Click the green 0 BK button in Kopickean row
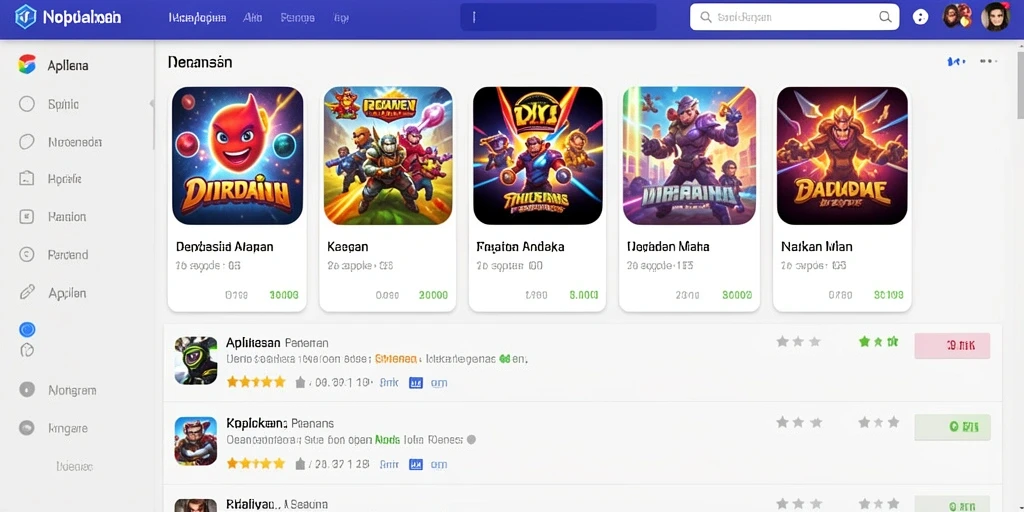This screenshot has width=1024, height=512. click(952, 427)
